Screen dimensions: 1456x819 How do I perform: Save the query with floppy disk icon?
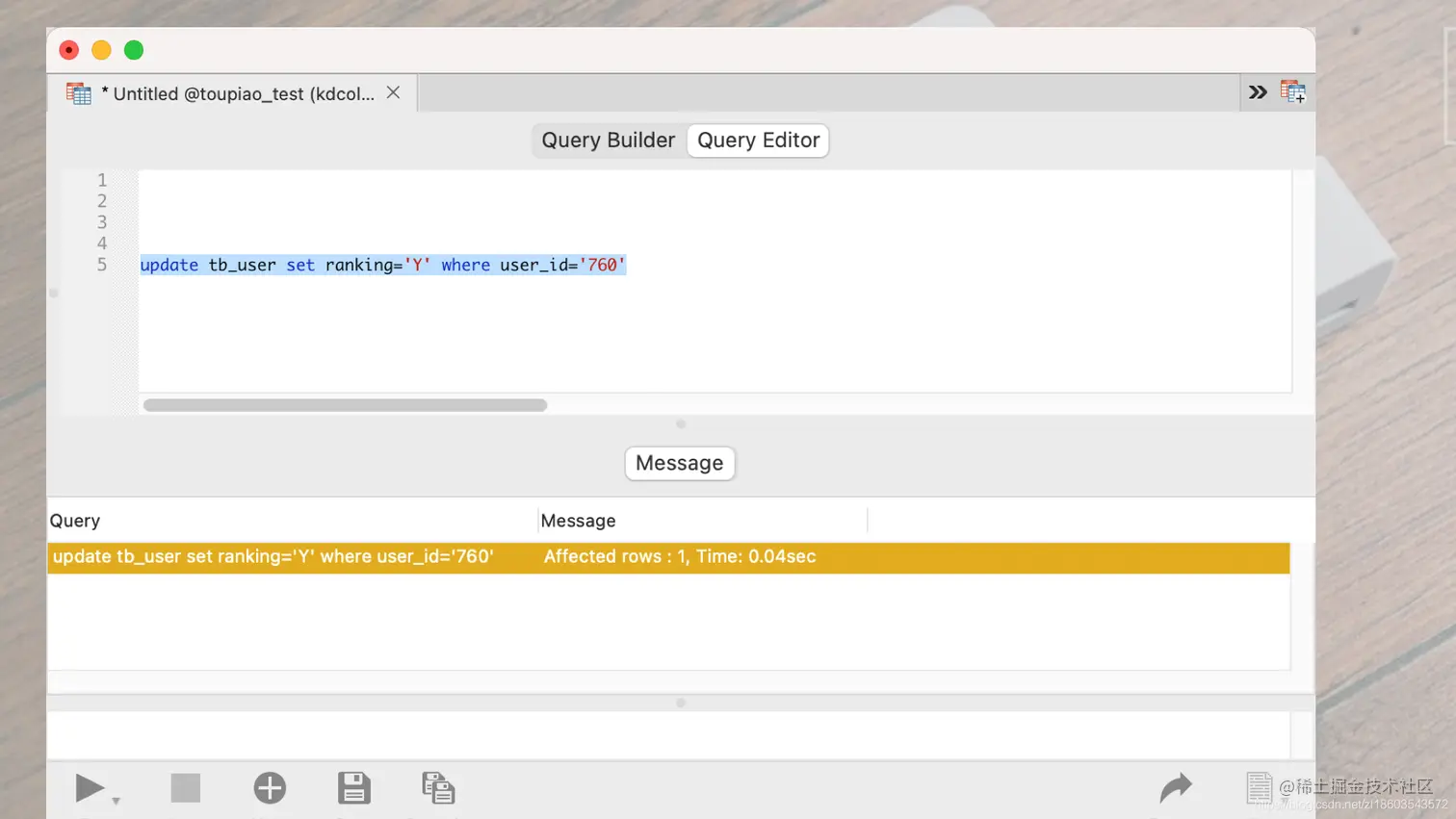tap(354, 788)
